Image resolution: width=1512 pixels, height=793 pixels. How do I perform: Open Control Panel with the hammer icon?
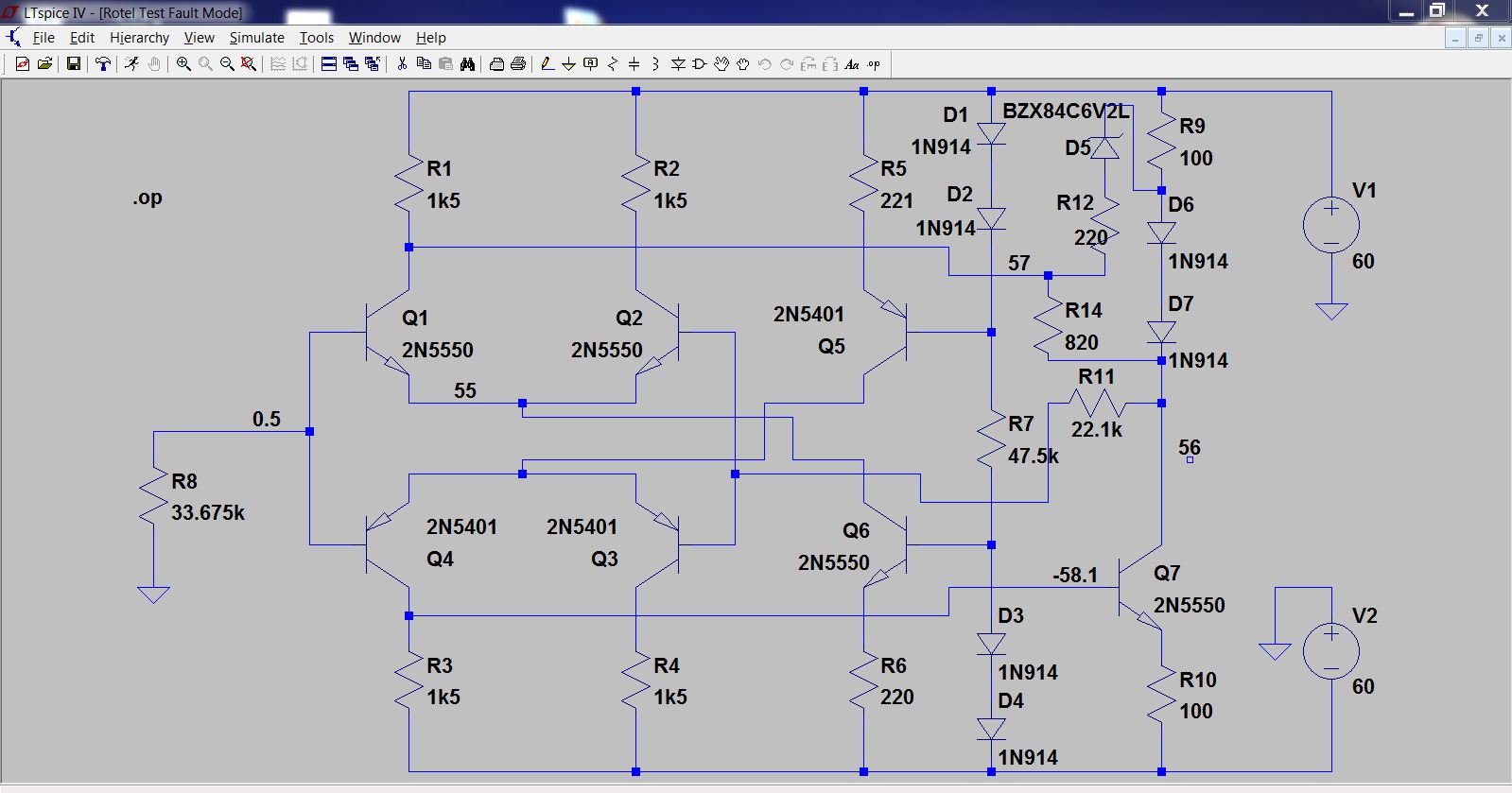[103, 64]
